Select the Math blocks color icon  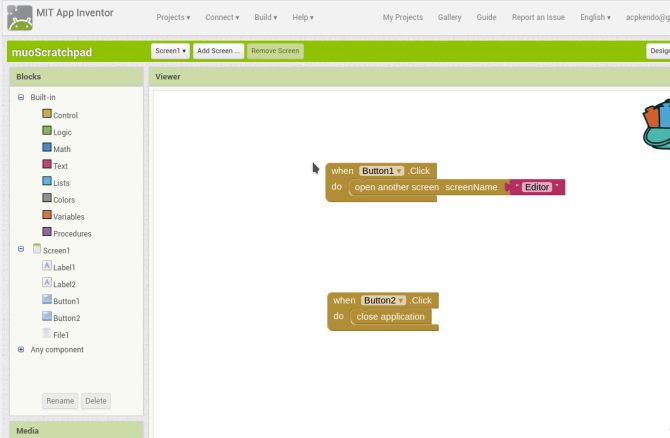47,147
